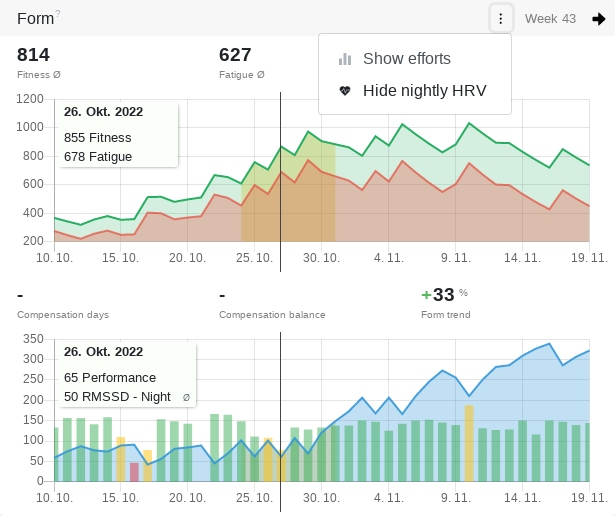Click the 19.11. label on upper chart axis
Image resolution: width=615 pixels, height=516 pixels.
click(x=589, y=258)
